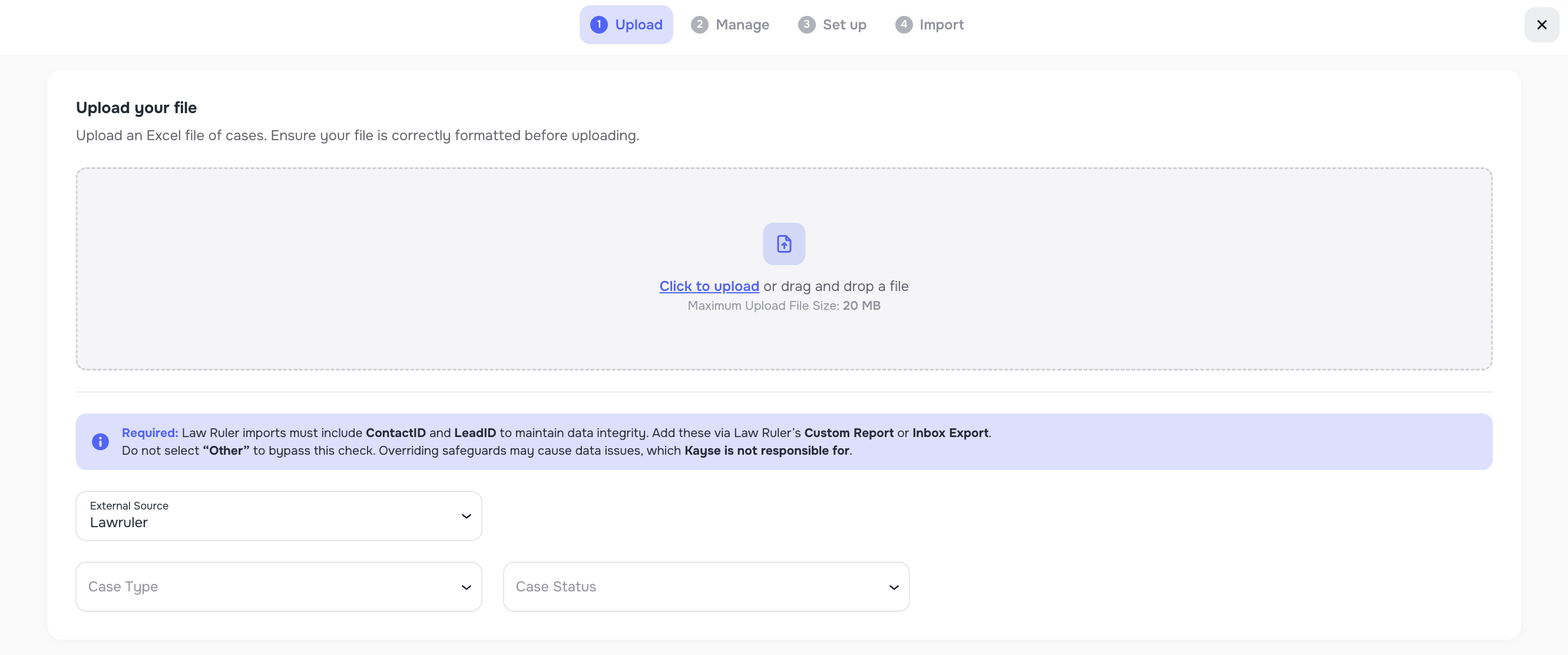
Task: Click the Click to upload link
Action: [x=709, y=286]
